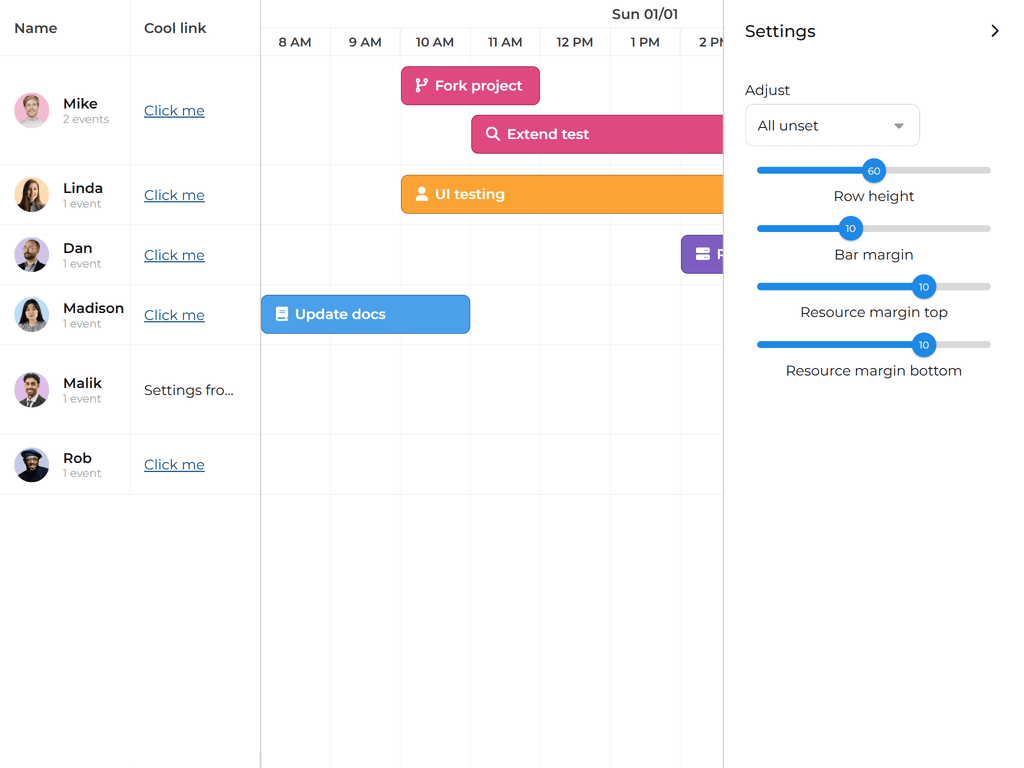Click Linda's avatar picture

tap(32, 195)
